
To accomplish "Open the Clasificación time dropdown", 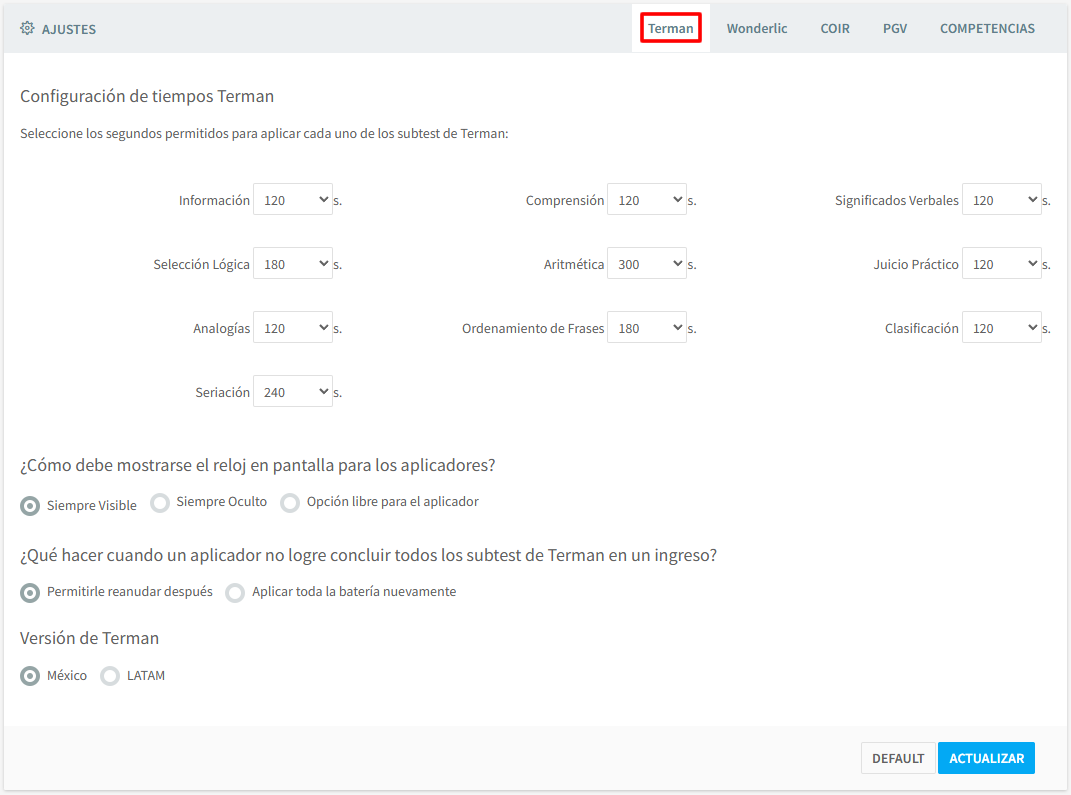I will (x=1001, y=328).
